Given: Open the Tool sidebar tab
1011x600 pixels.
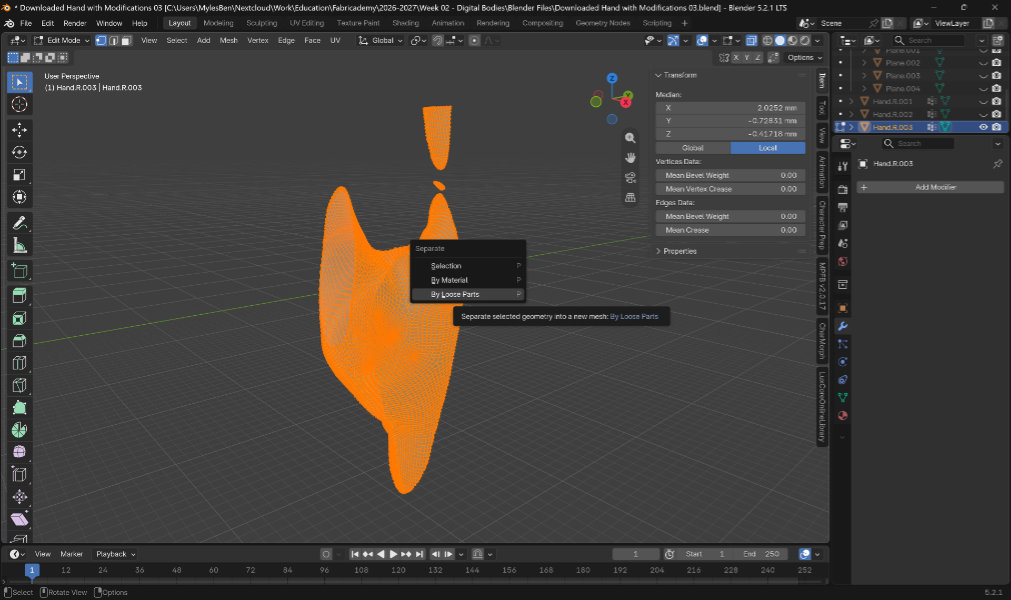Looking at the screenshot, I should 821,108.
